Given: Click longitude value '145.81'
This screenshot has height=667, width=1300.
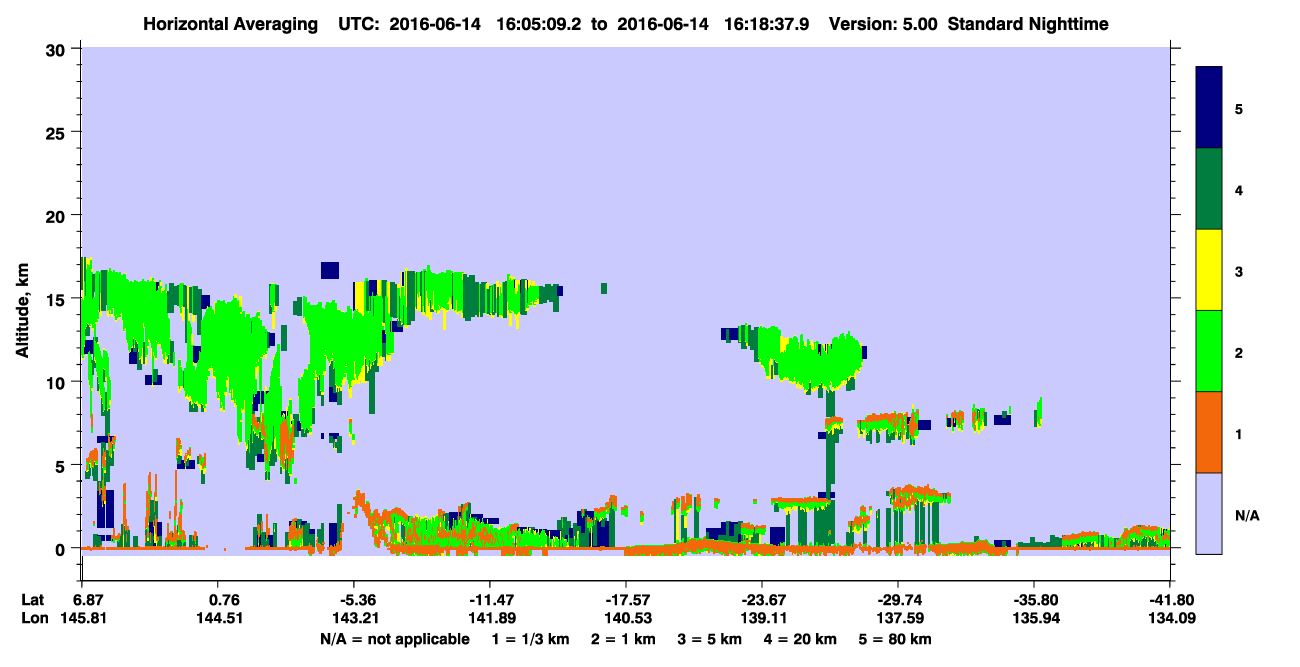Looking at the screenshot, I should (x=82, y=619).
